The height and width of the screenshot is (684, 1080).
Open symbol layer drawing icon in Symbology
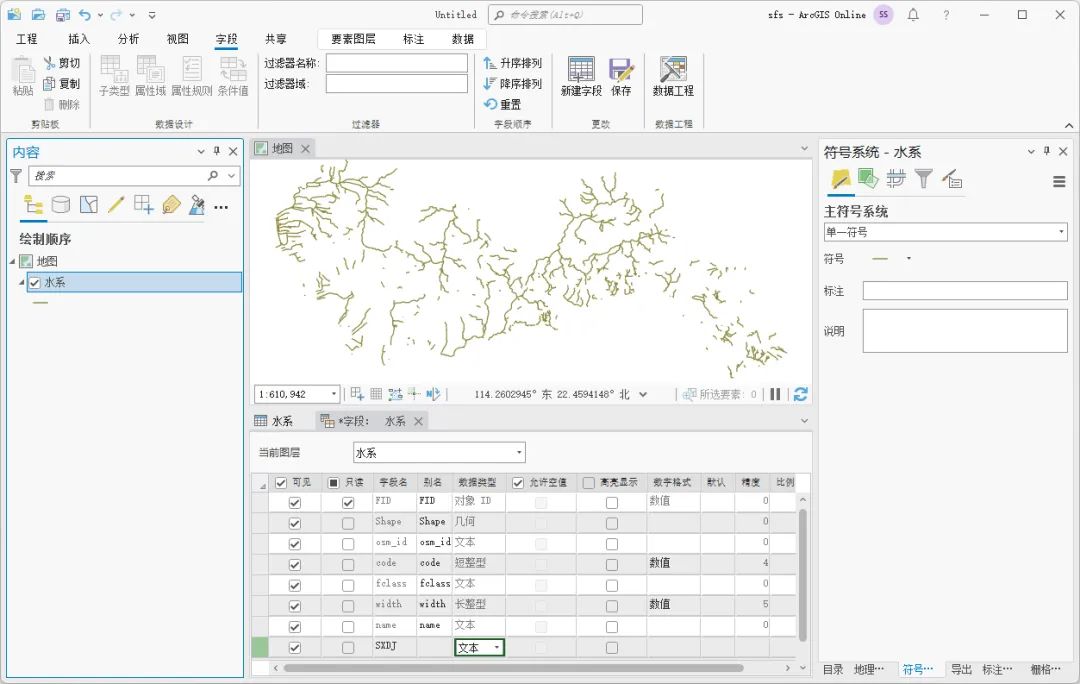(x=895, y=179)
